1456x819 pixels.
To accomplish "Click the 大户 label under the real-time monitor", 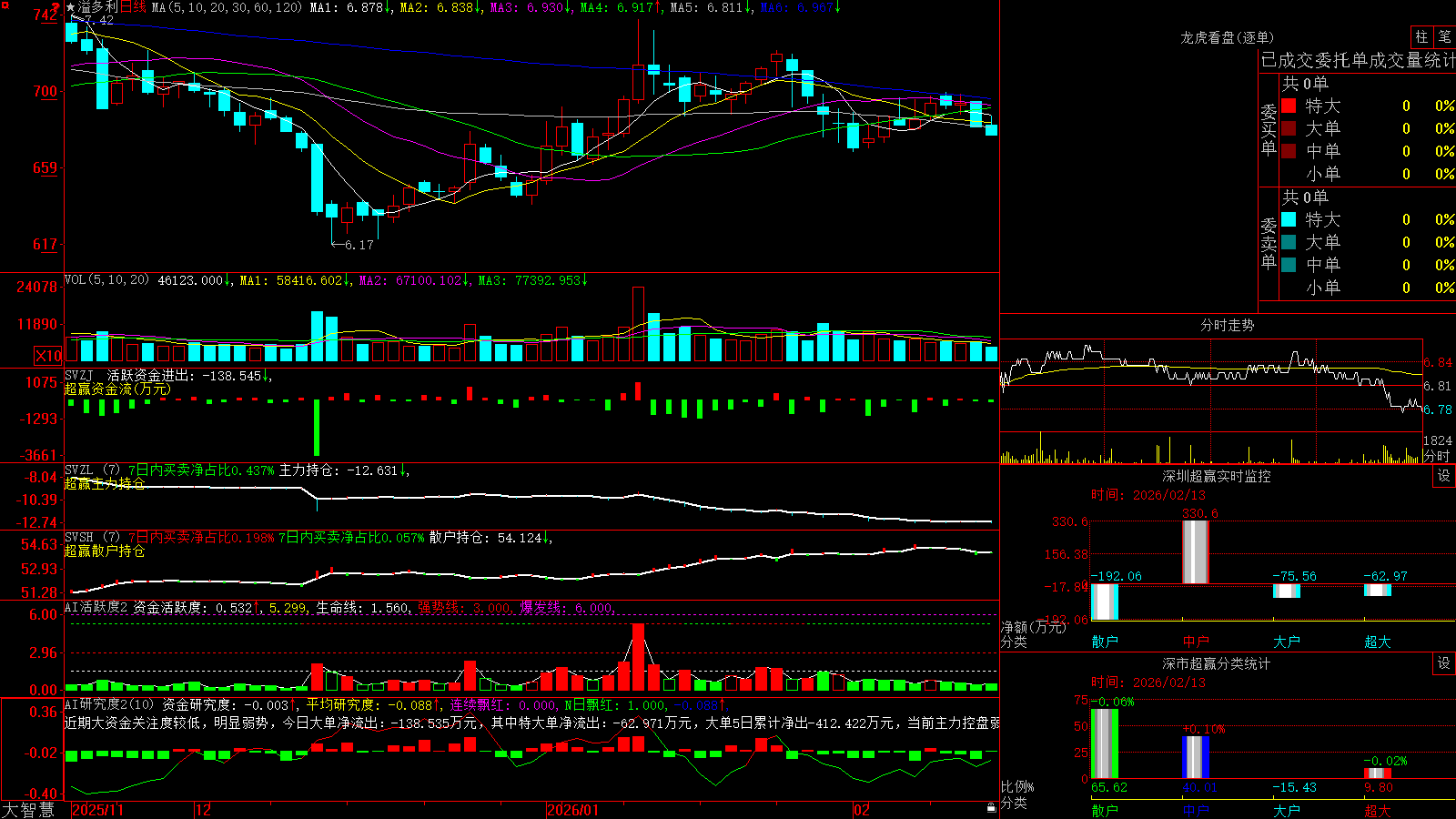I will tap(1287, 642).
